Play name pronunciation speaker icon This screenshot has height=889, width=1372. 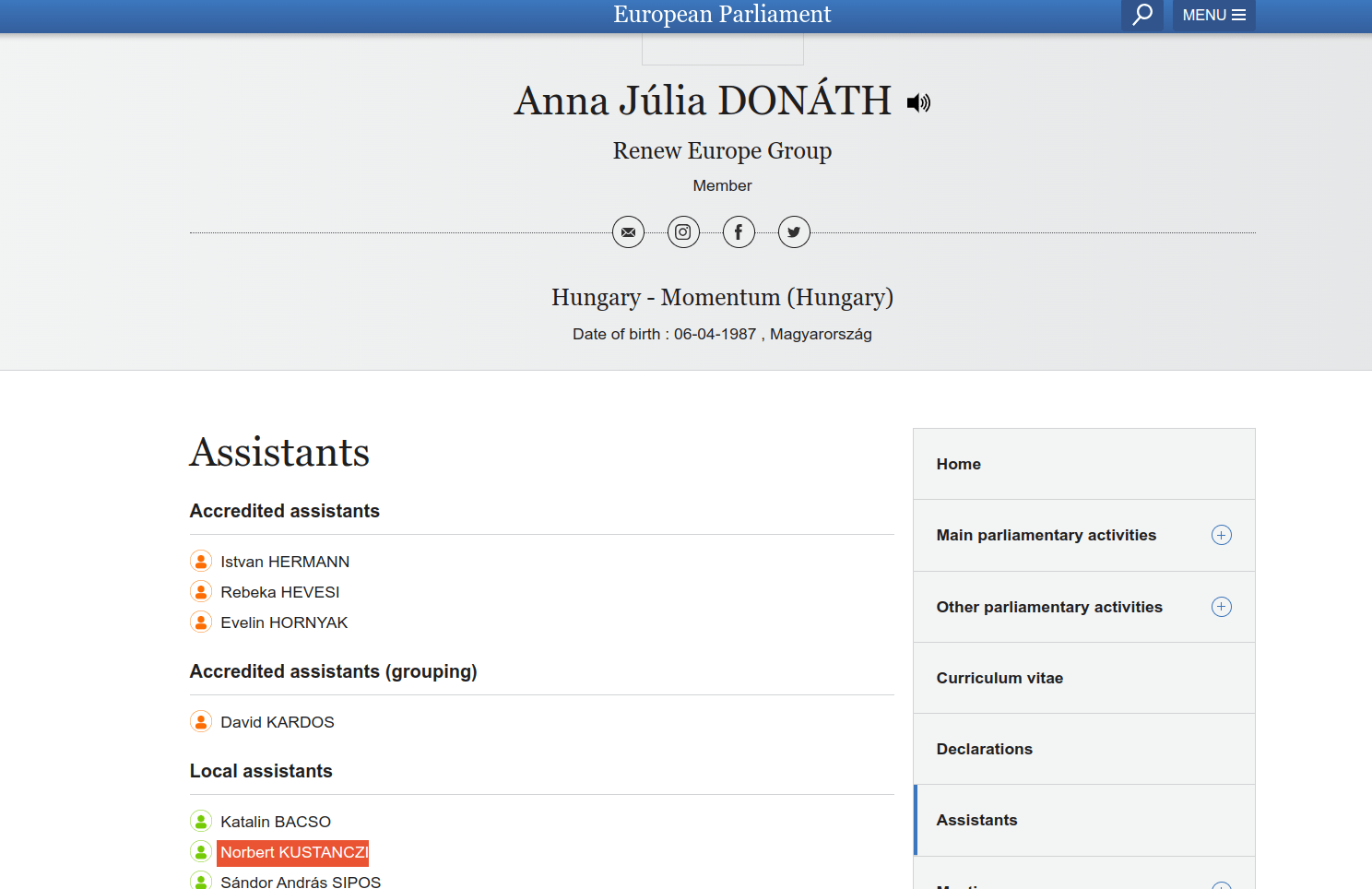[x=918, y=102]
